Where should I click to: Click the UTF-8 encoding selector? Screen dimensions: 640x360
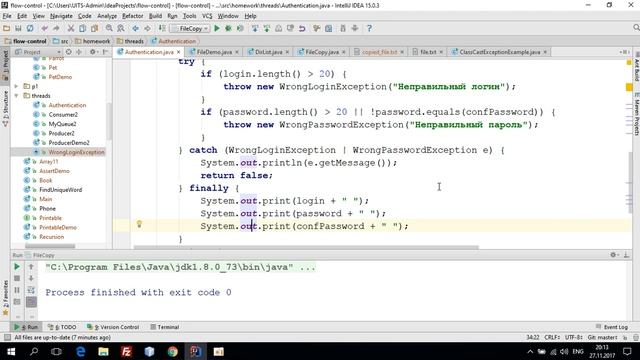pyautogui.click(x=573, y=338)
